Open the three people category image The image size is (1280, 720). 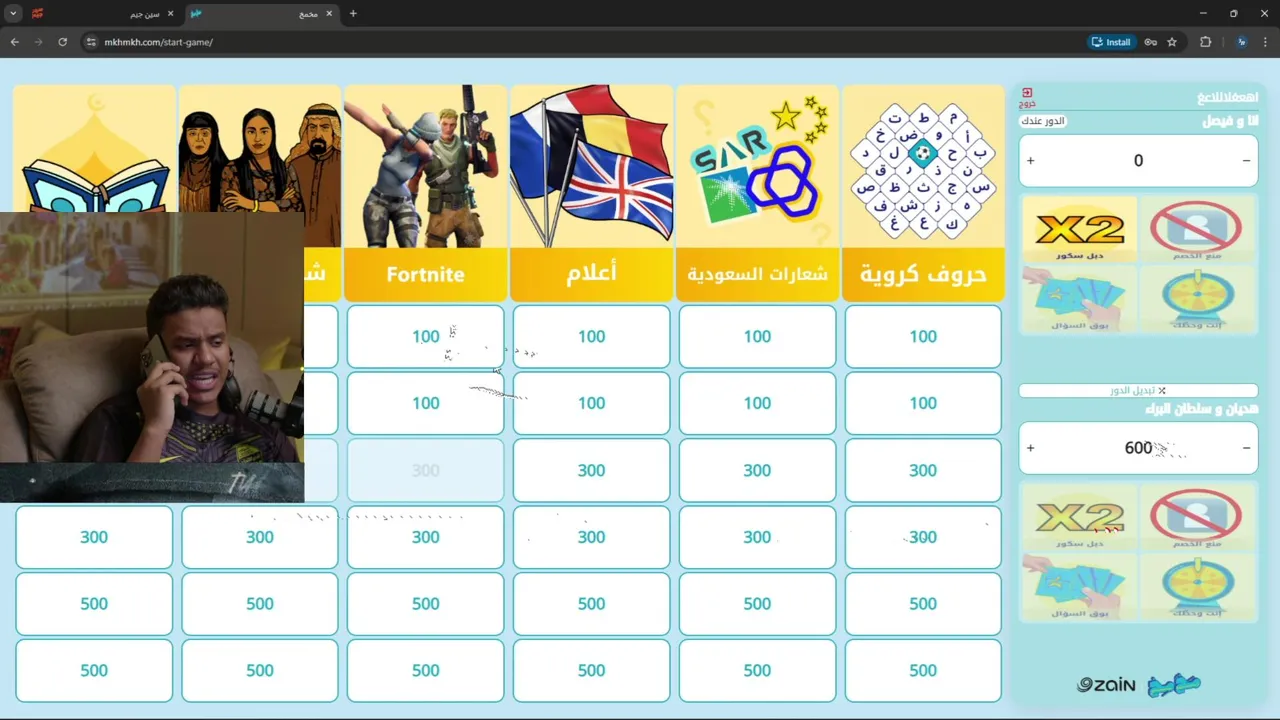[x=259, y=148]
